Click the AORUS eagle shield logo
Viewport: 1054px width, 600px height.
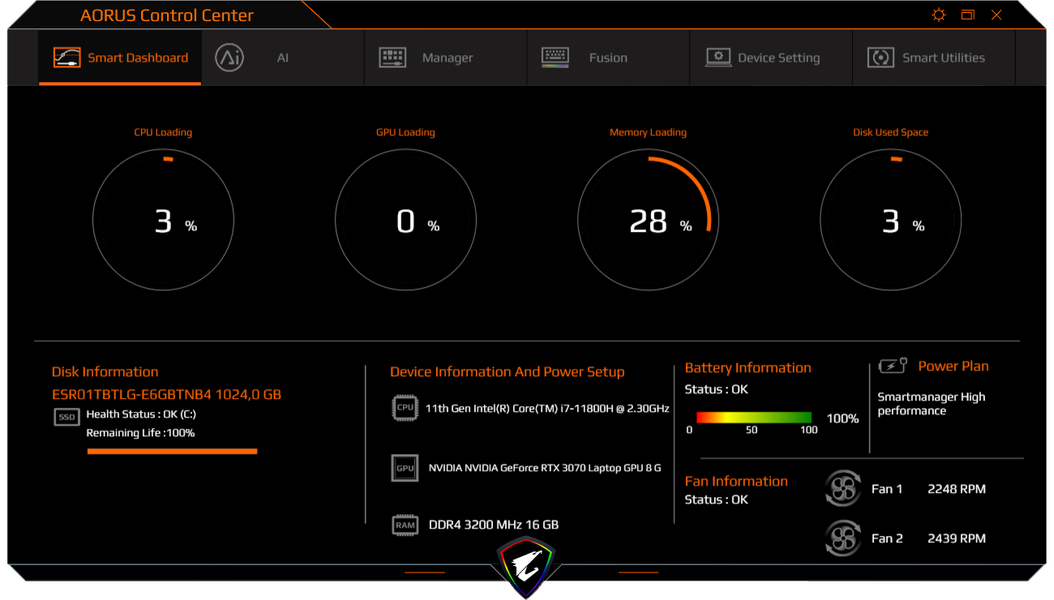point(526,566)
